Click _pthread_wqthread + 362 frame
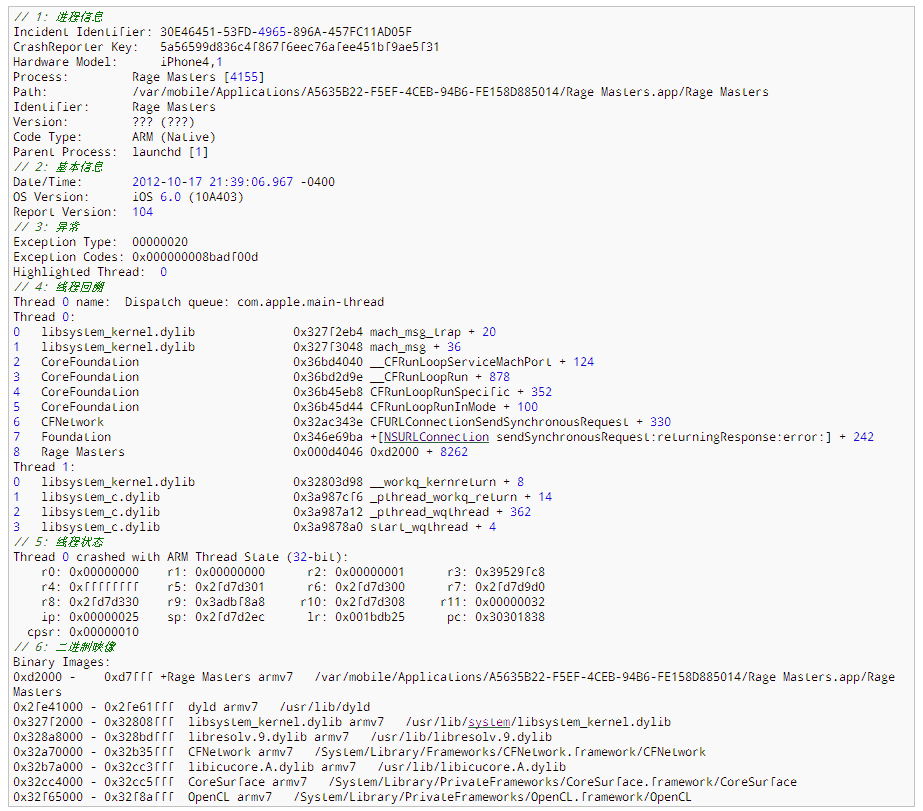The height and width of the screenshot is (811, 923). point(450,512)
